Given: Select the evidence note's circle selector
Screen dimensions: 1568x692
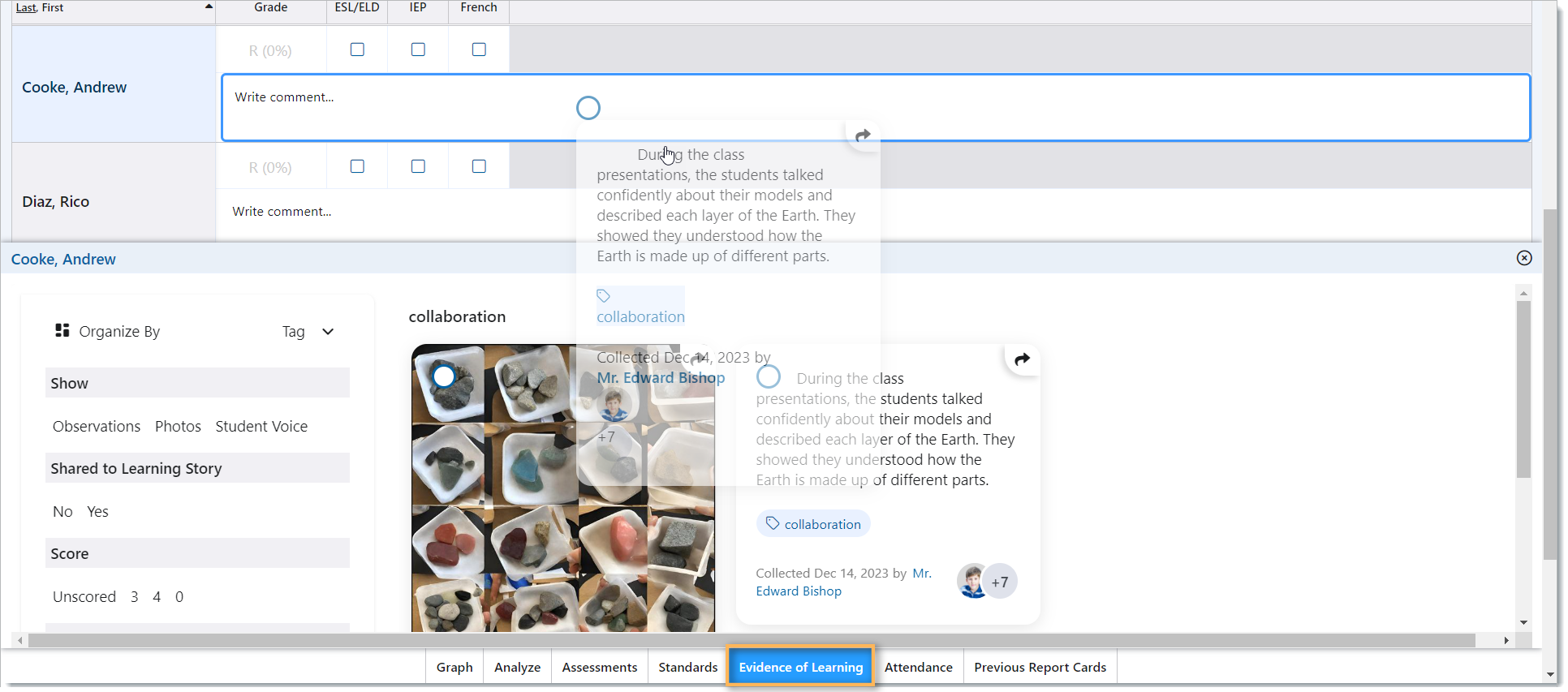Looking at the screenshot, I should [x=769, y=377].
